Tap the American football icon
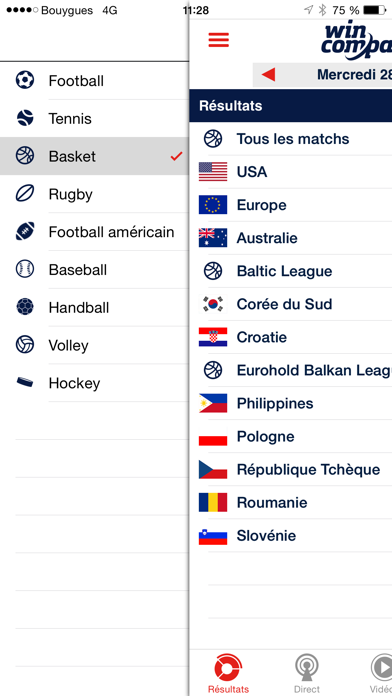 tap(25, 232)
